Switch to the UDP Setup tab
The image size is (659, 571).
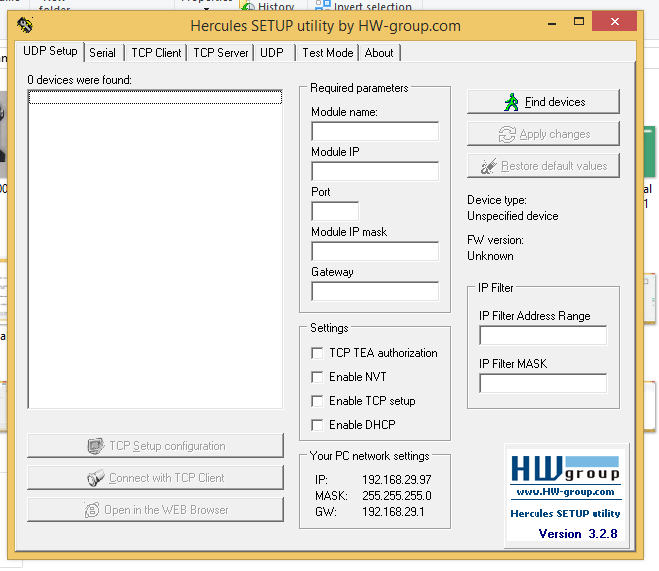click(x=50, y=51)
